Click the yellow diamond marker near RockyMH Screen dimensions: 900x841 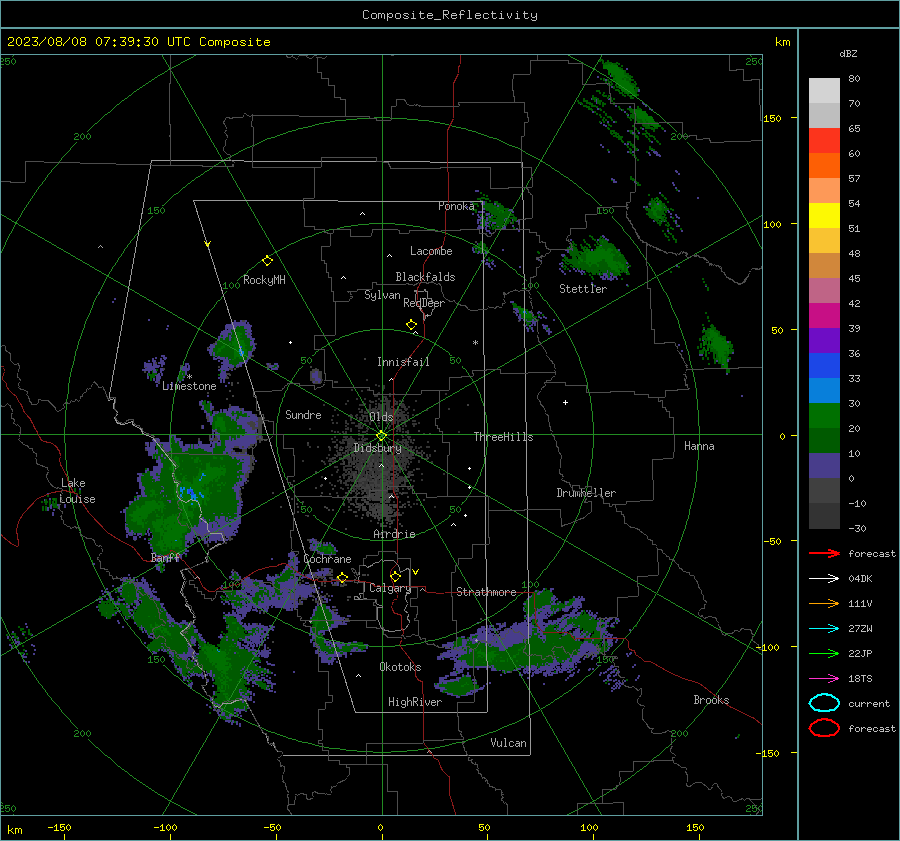click(x=267, y=261)
